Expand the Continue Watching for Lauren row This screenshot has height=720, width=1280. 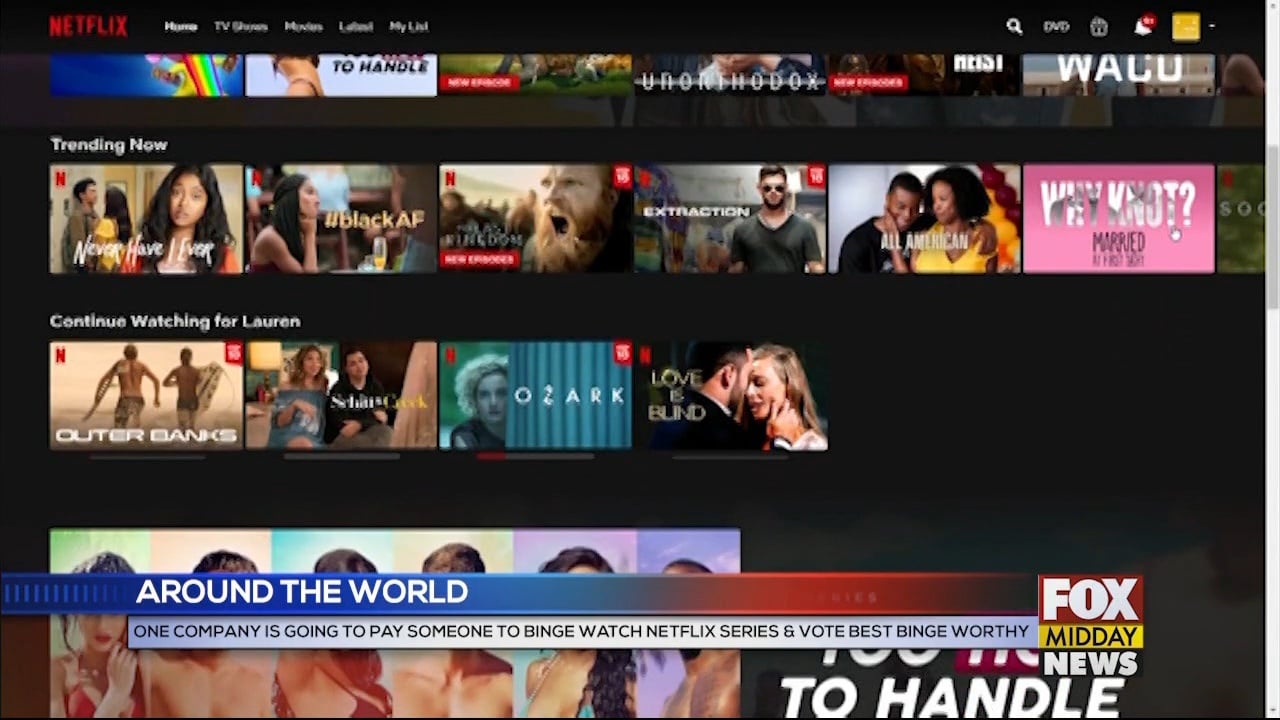coord(175,321)
